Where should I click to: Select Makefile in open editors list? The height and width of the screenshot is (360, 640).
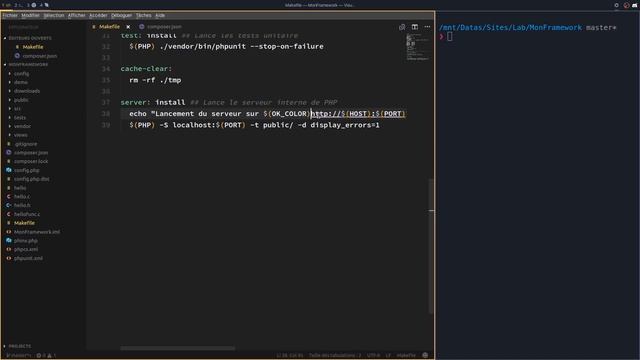(33, 47)
